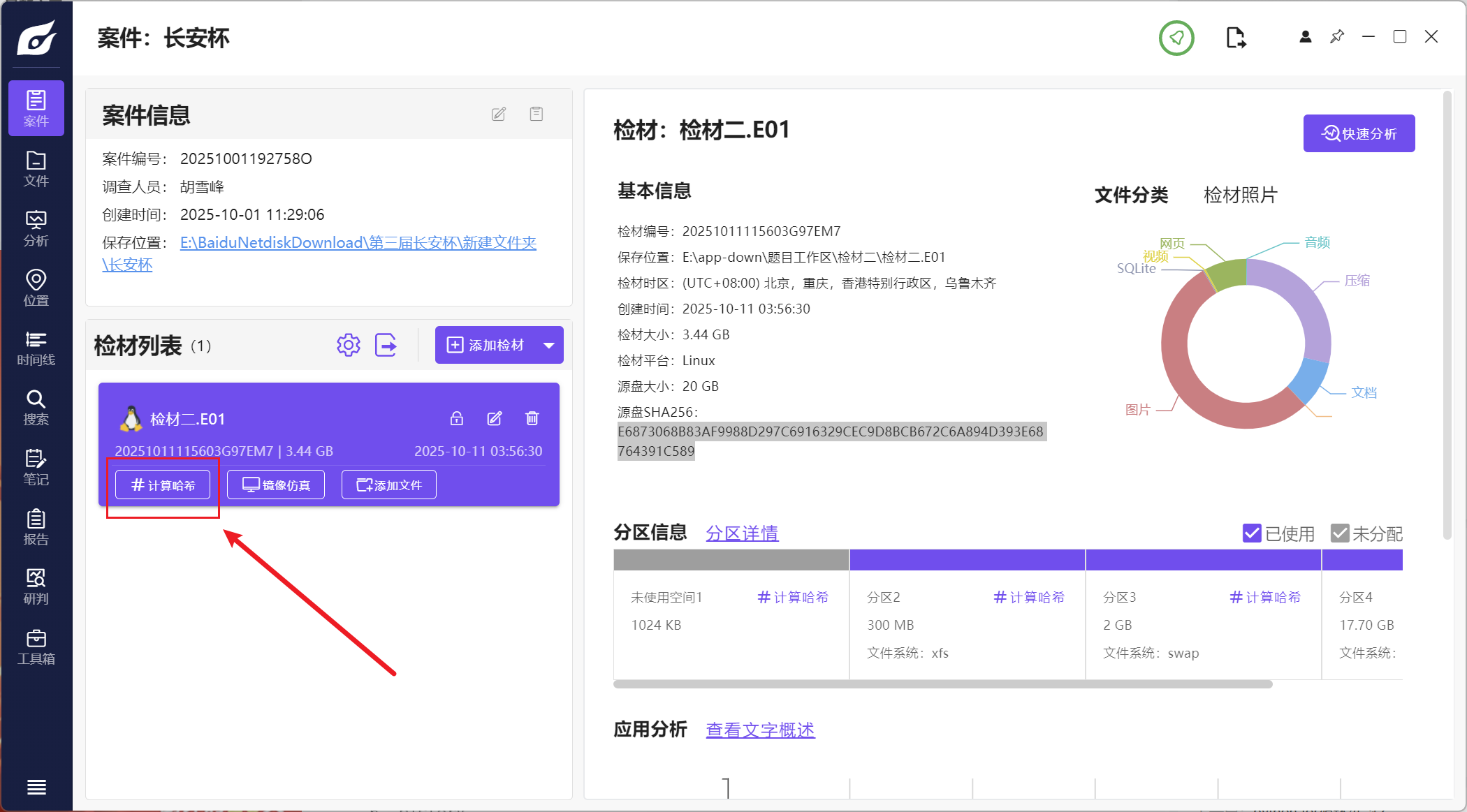Toggle the 未分配 checkbox
Viewport: 1467px width, 812px height.
point(1339,533)
